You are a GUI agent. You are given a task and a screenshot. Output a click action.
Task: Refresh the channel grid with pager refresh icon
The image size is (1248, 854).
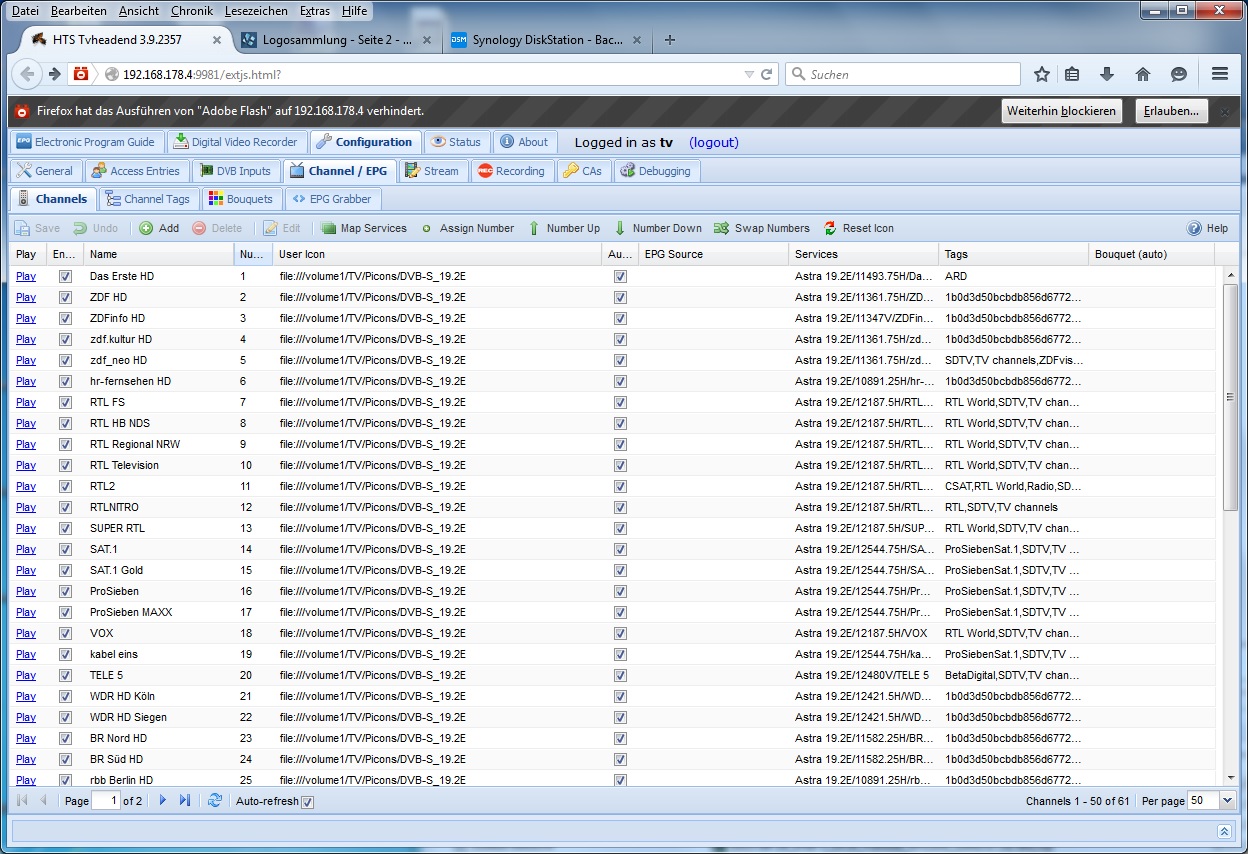coord(214,801)
